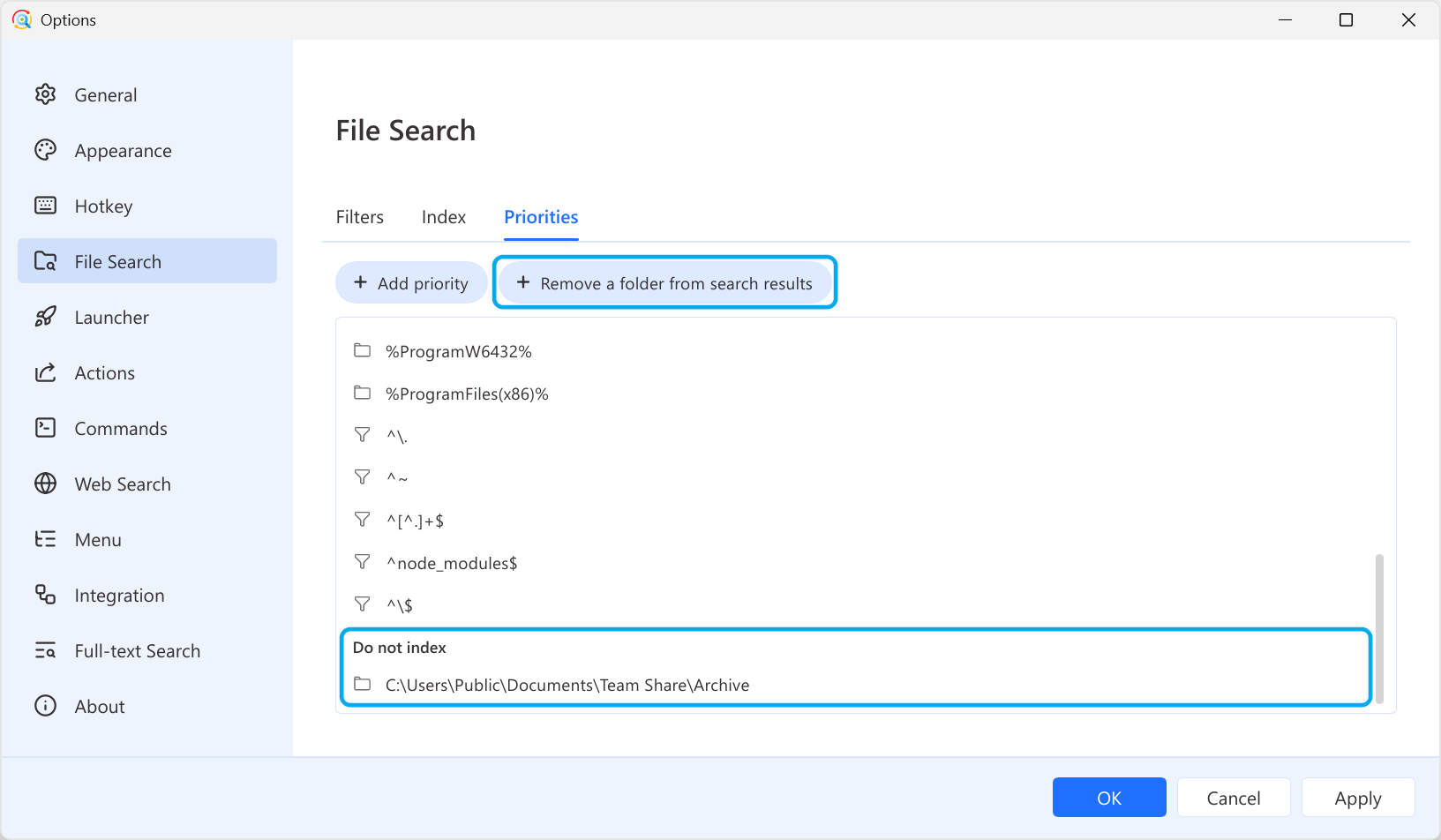
Task: Click the About info icon
Action: pos(45,706)
